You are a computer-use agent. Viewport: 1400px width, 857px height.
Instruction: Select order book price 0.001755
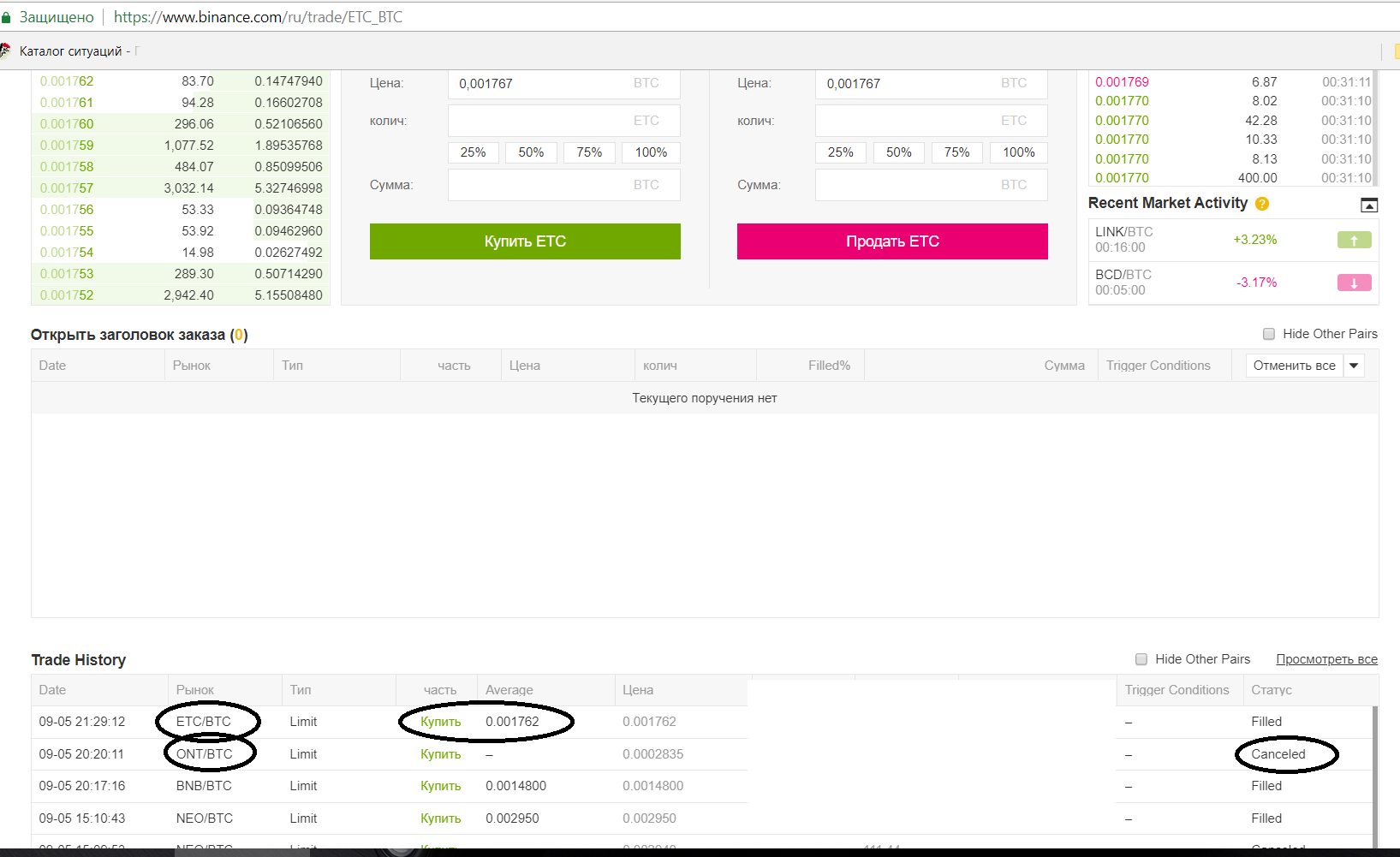tap(67, 231)
